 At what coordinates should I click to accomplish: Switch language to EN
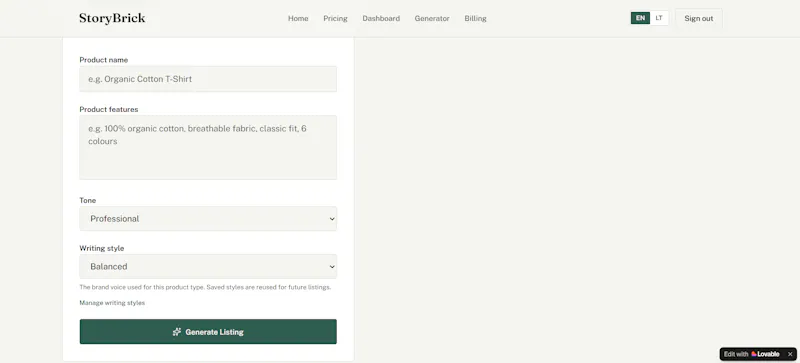(640, 18)
